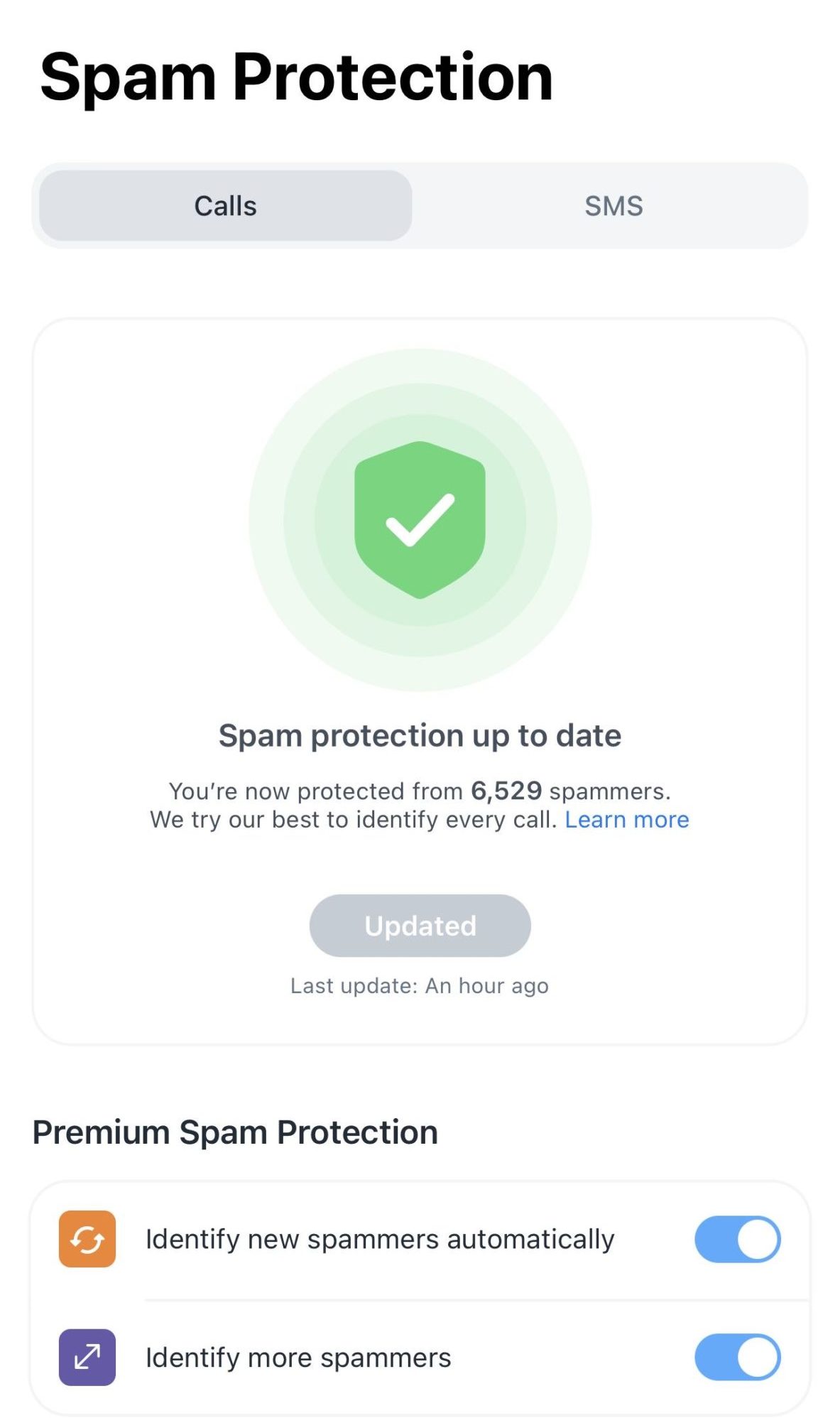Disable Identify new spammers automatically switch
This screenshot has width=840, height=1418.
tap(737, 1239)
